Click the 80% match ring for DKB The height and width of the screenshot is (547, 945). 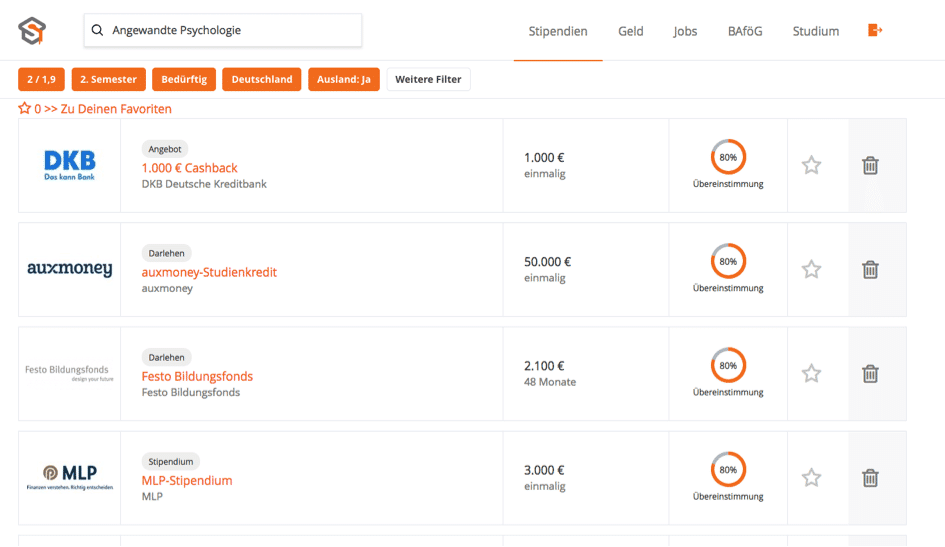[x=728, y=157]
